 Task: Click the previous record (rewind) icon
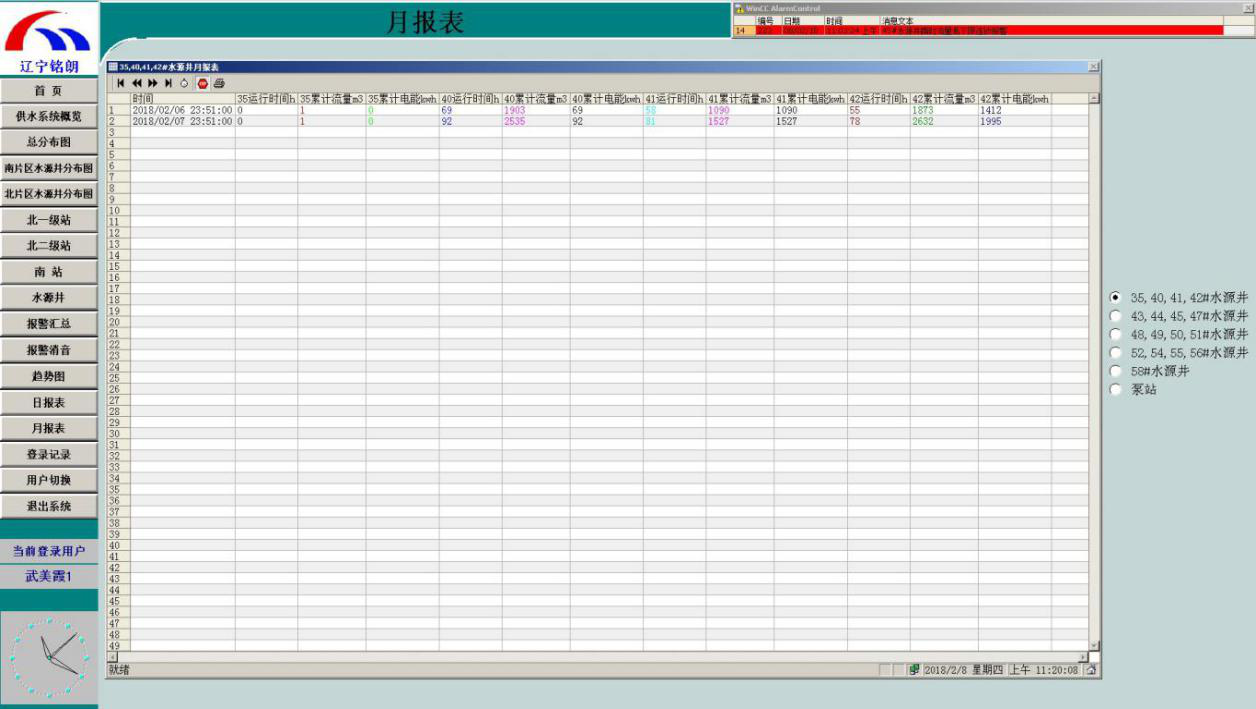(137, 83)
